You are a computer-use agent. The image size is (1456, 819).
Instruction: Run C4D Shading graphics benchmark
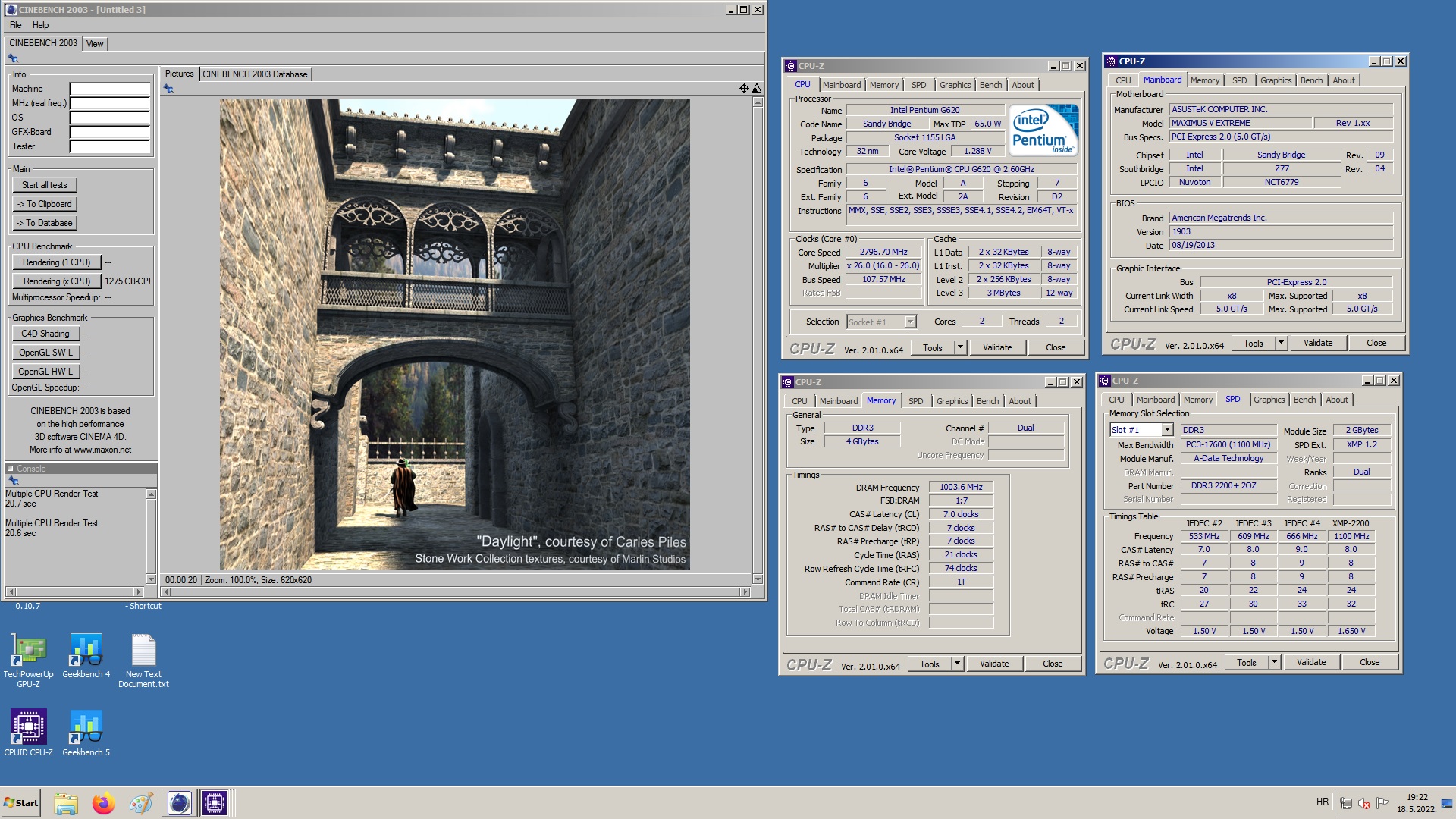click(45, 334)
